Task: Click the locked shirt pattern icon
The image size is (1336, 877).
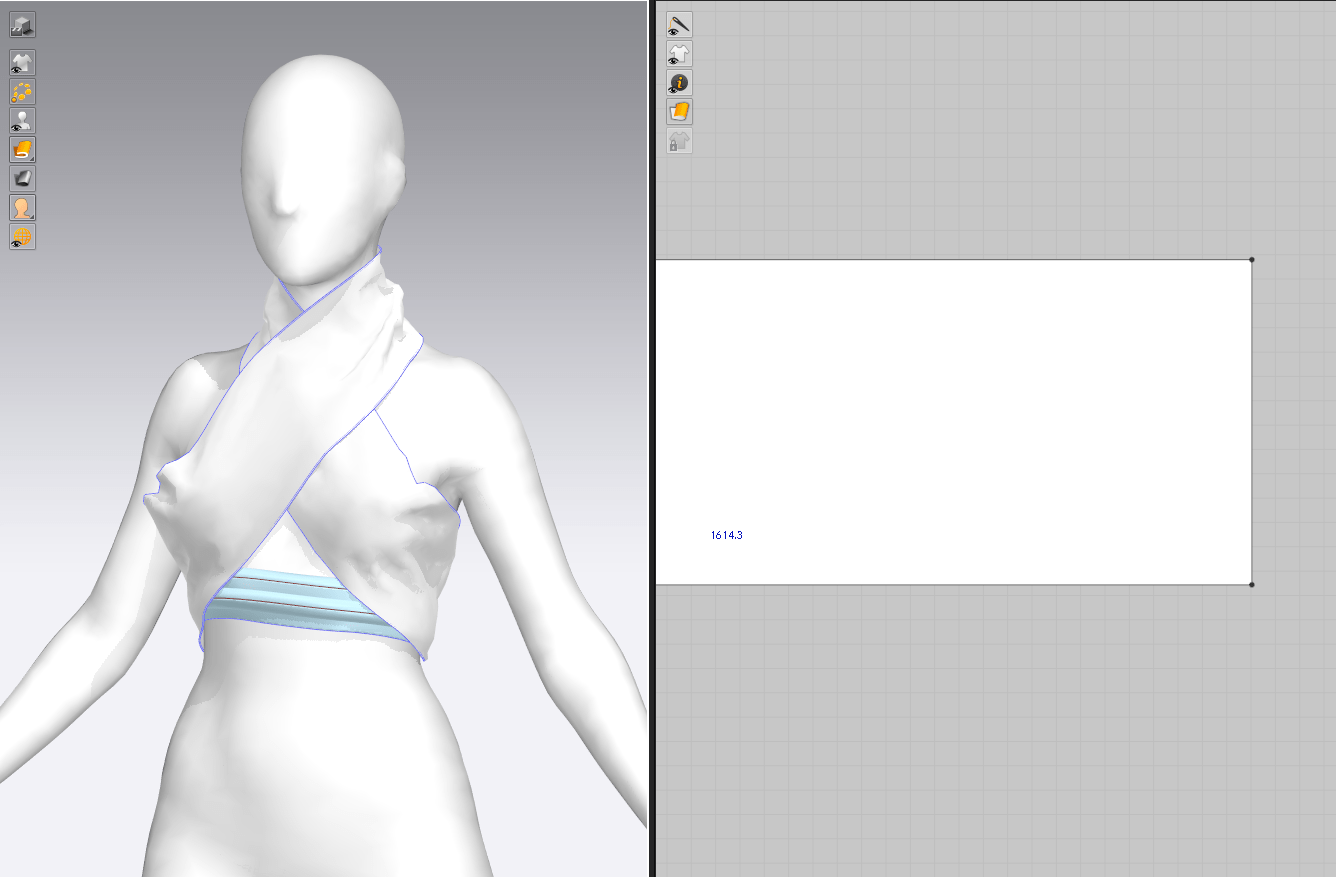Action: click(x=680, y=141)
